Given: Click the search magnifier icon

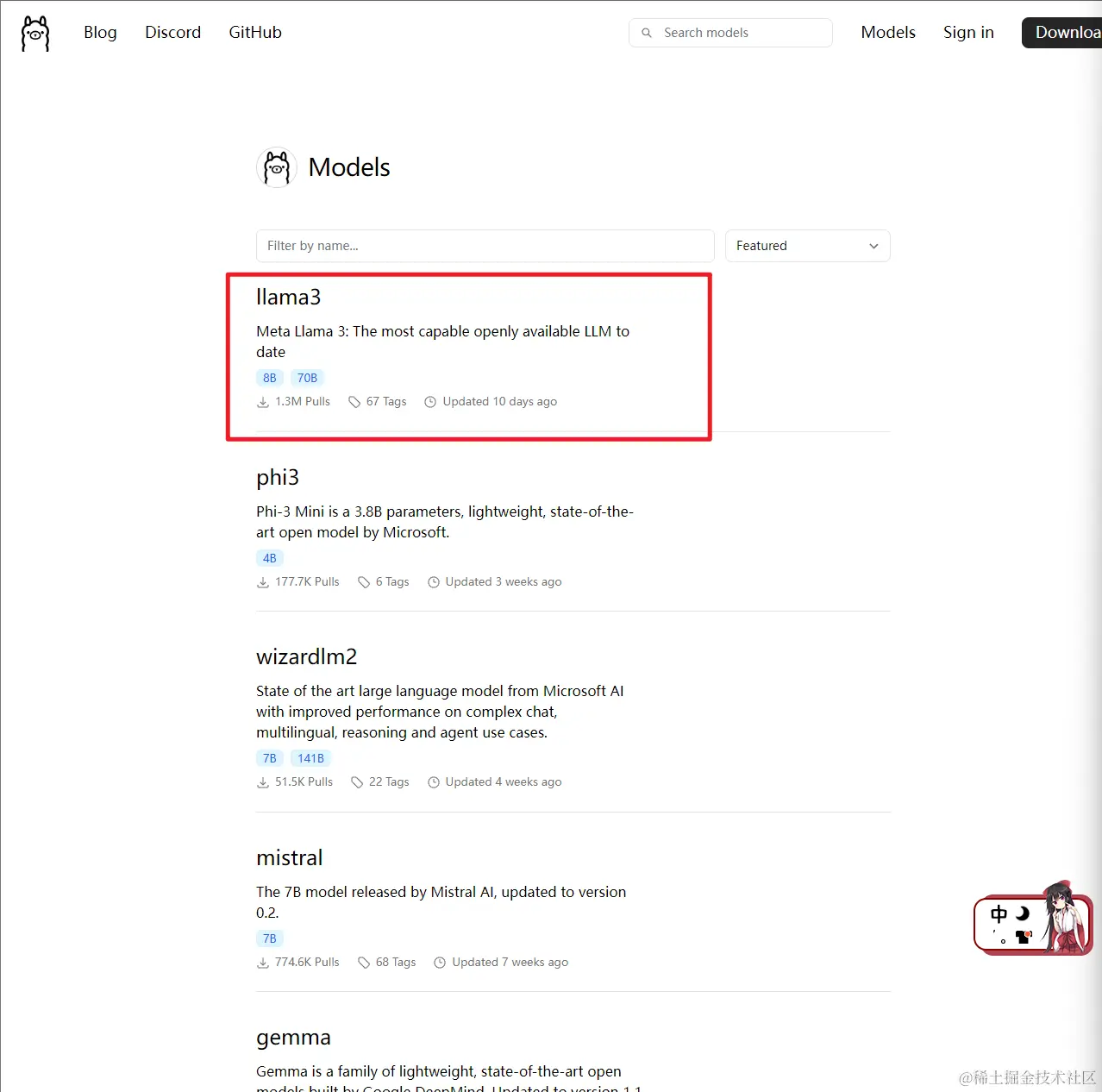Looking at the screenshot, I should [647, 33].
